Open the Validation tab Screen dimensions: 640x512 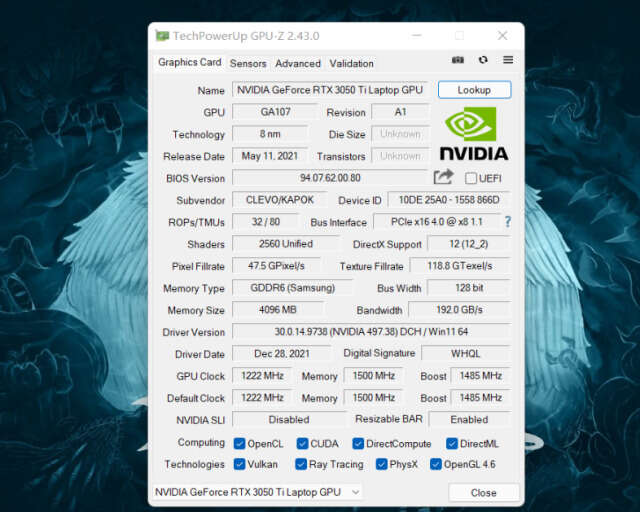click(351, 64)
